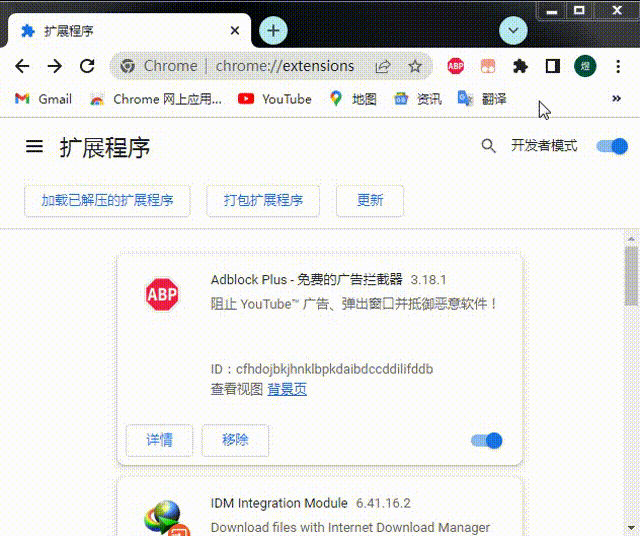Reload the current page
Viewport: 640px width, 536px height.
[87, 66]
